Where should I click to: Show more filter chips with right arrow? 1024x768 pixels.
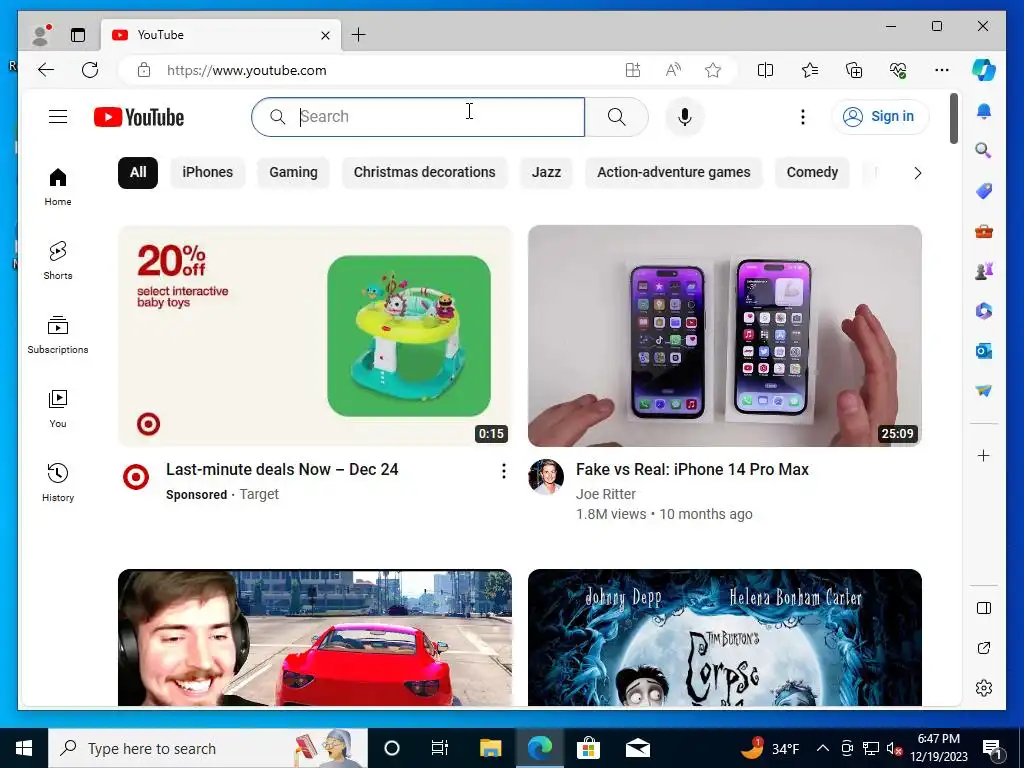[918, 173]
